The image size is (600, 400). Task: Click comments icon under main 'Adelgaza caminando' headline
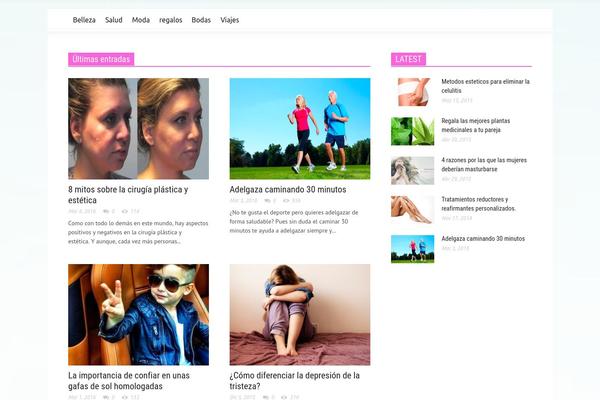[x=267, y=201]
